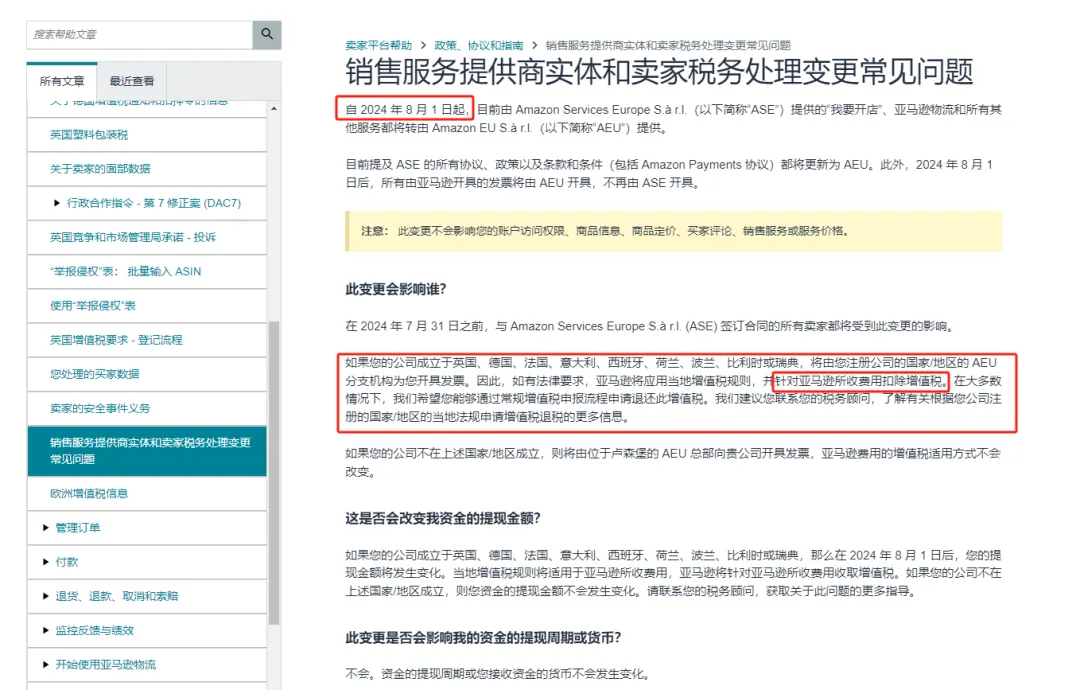
Task: Click the page title heading
Action: 659,72
